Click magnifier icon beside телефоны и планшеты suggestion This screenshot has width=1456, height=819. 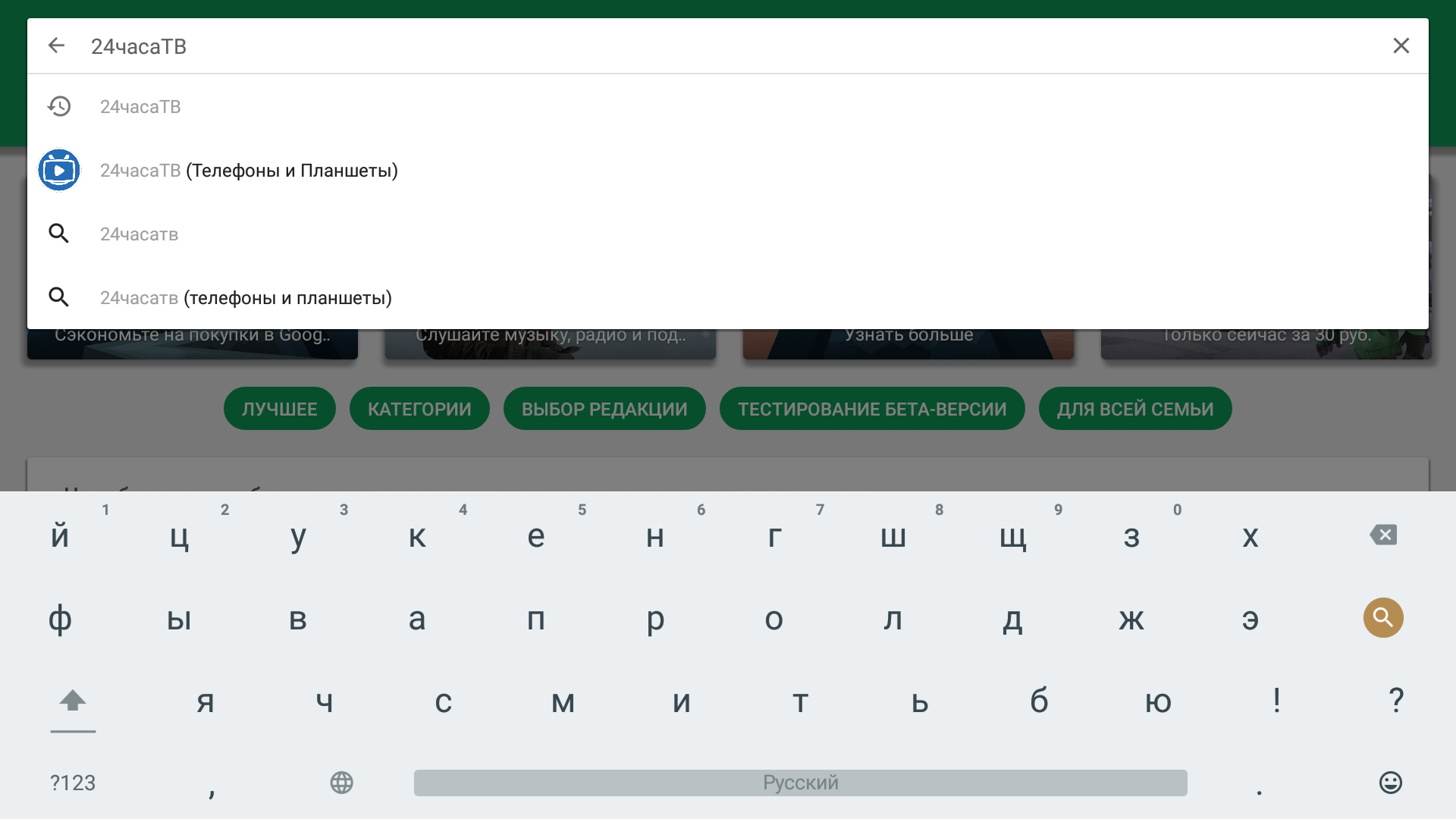click(x=58, y=297)
